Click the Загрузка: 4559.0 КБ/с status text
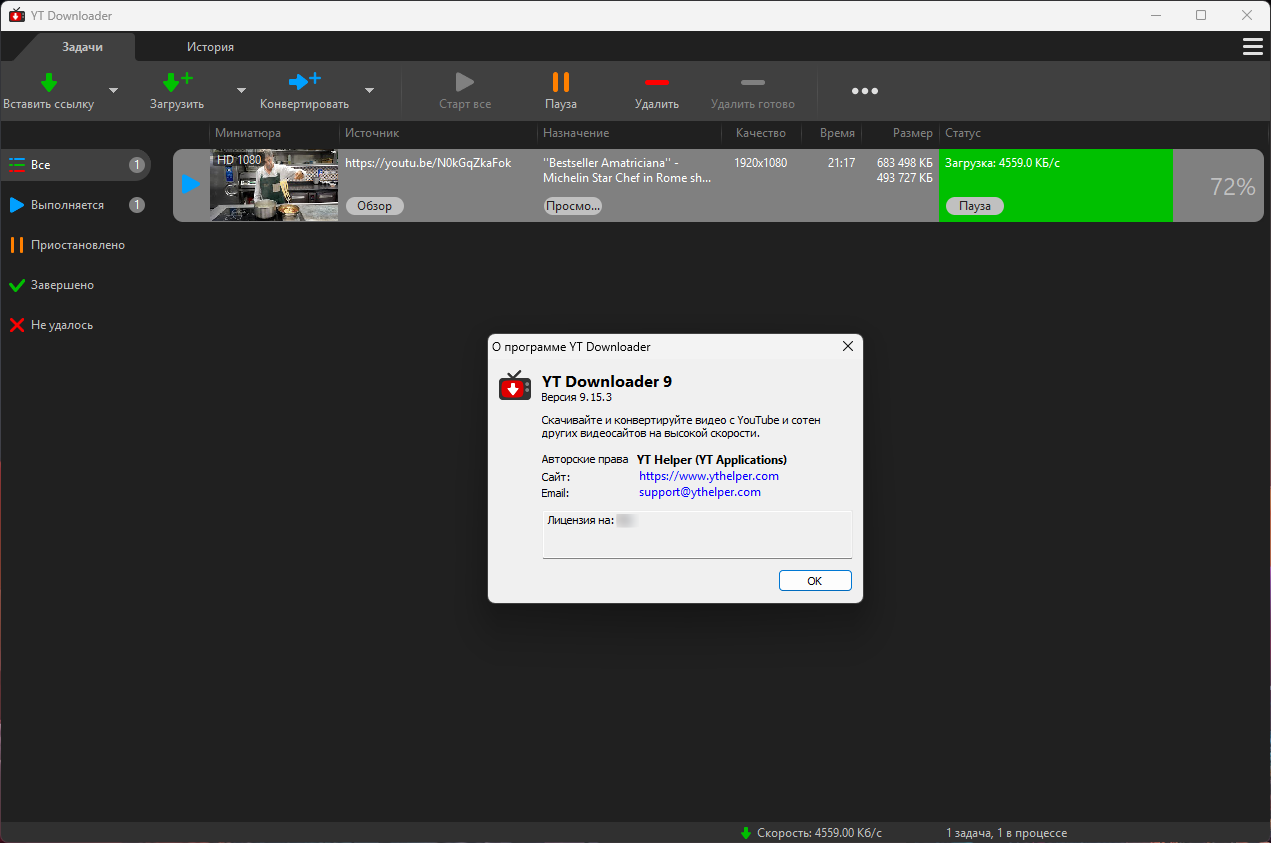1271x843 pixels. (1002, 163)
